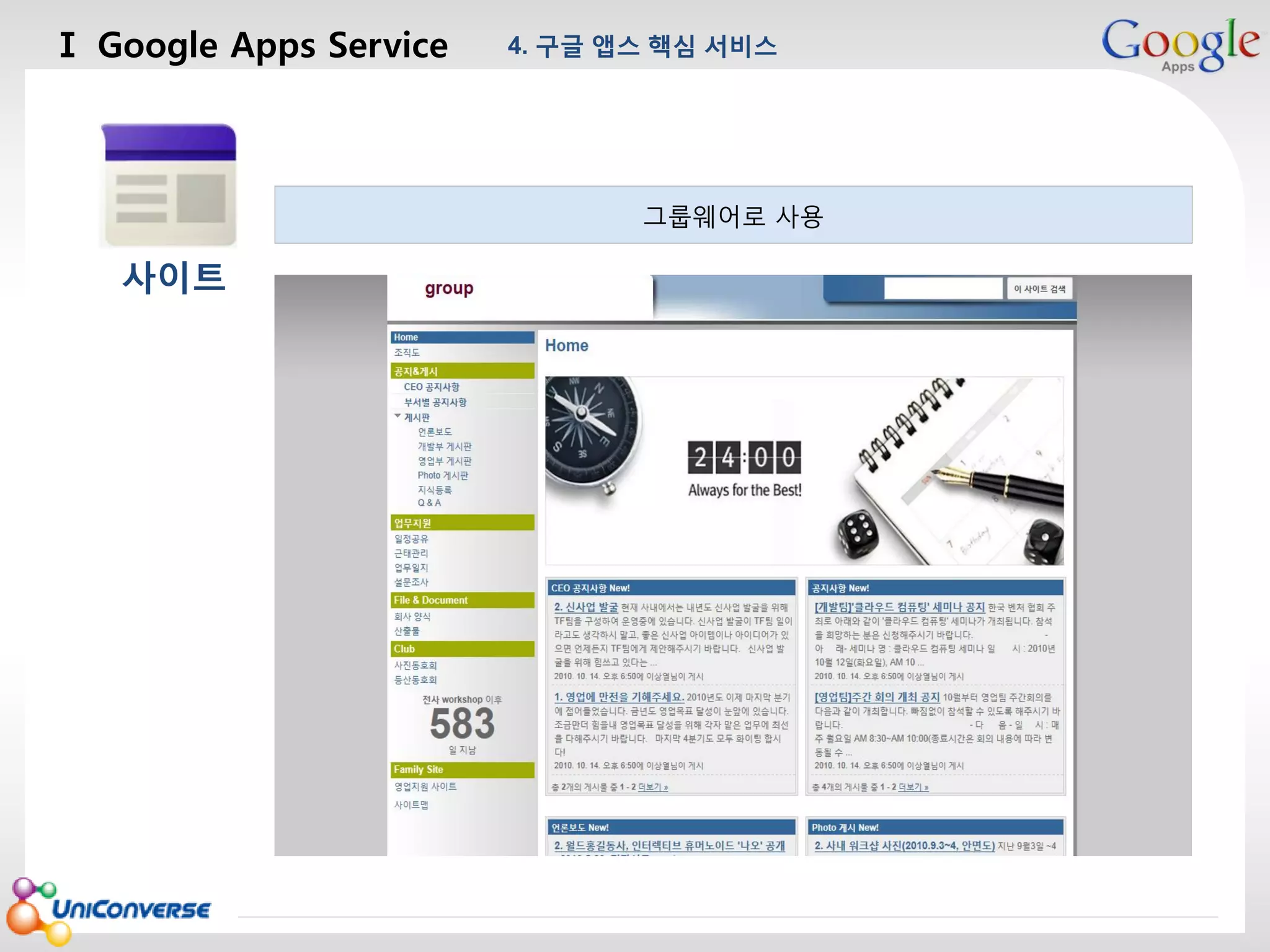Open CEO 공지사항 sidebar link
This screenshot has height=952, width=1270.
[432, 387]
